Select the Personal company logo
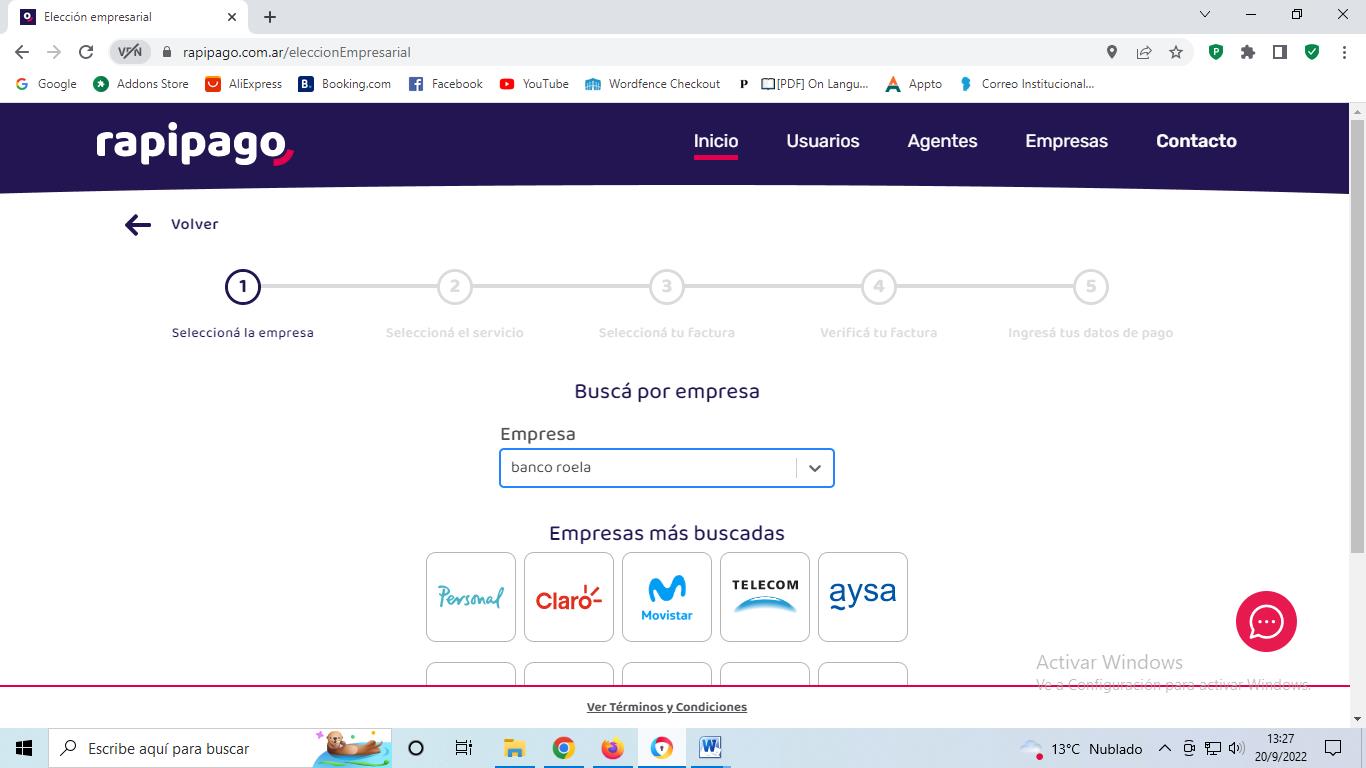This screenshot has width=1366, height=768. 471,597
